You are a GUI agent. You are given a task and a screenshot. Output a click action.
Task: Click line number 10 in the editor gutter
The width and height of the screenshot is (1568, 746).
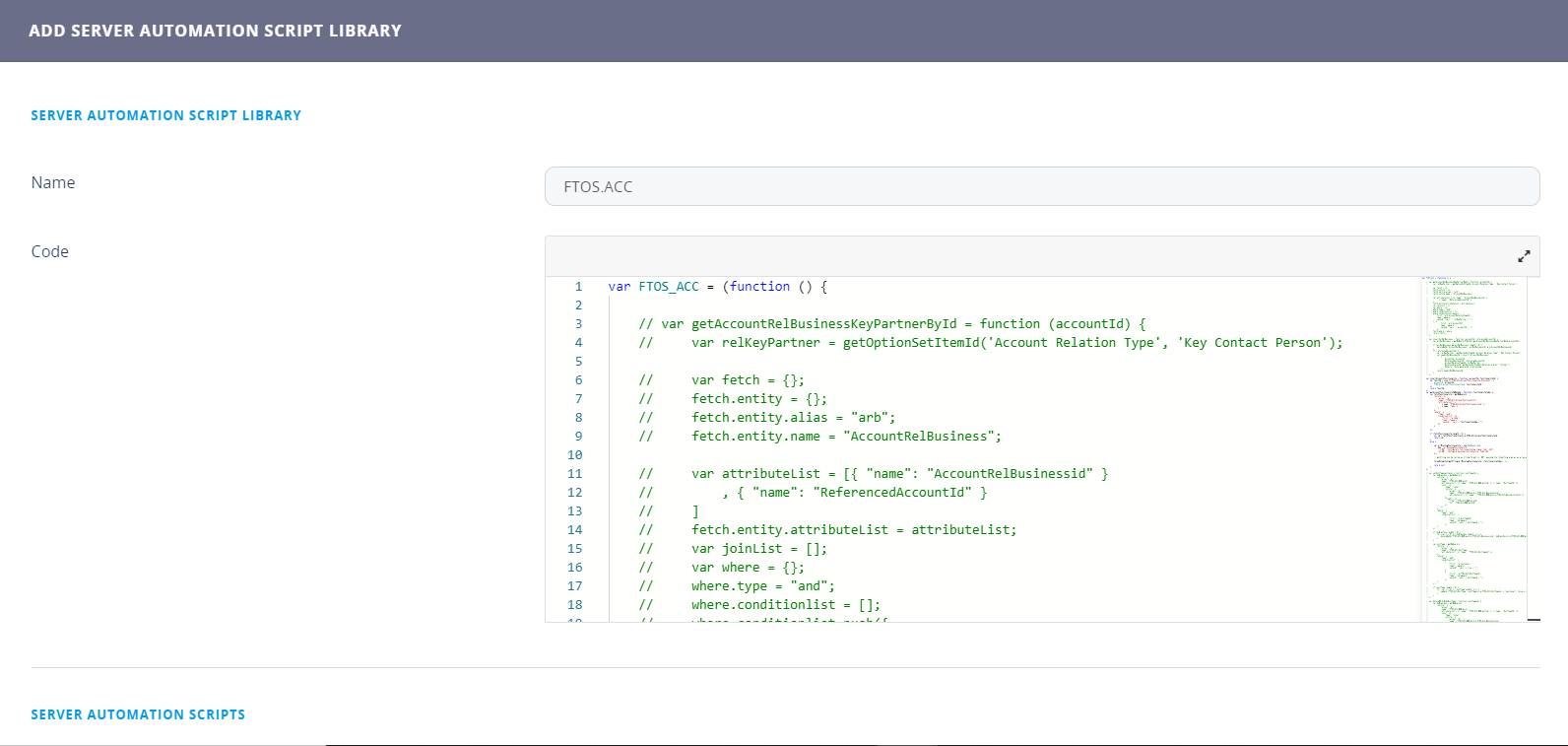point(575,455)
